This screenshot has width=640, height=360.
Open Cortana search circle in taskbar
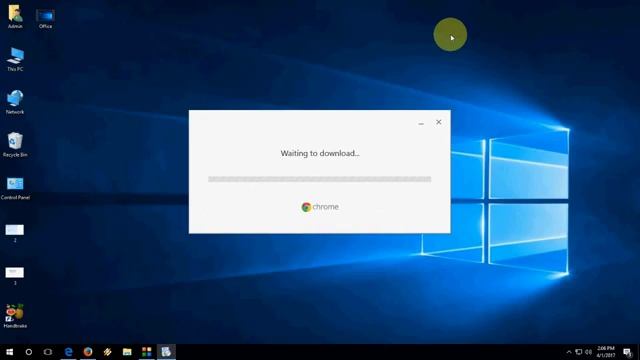(x=29, y=352)
